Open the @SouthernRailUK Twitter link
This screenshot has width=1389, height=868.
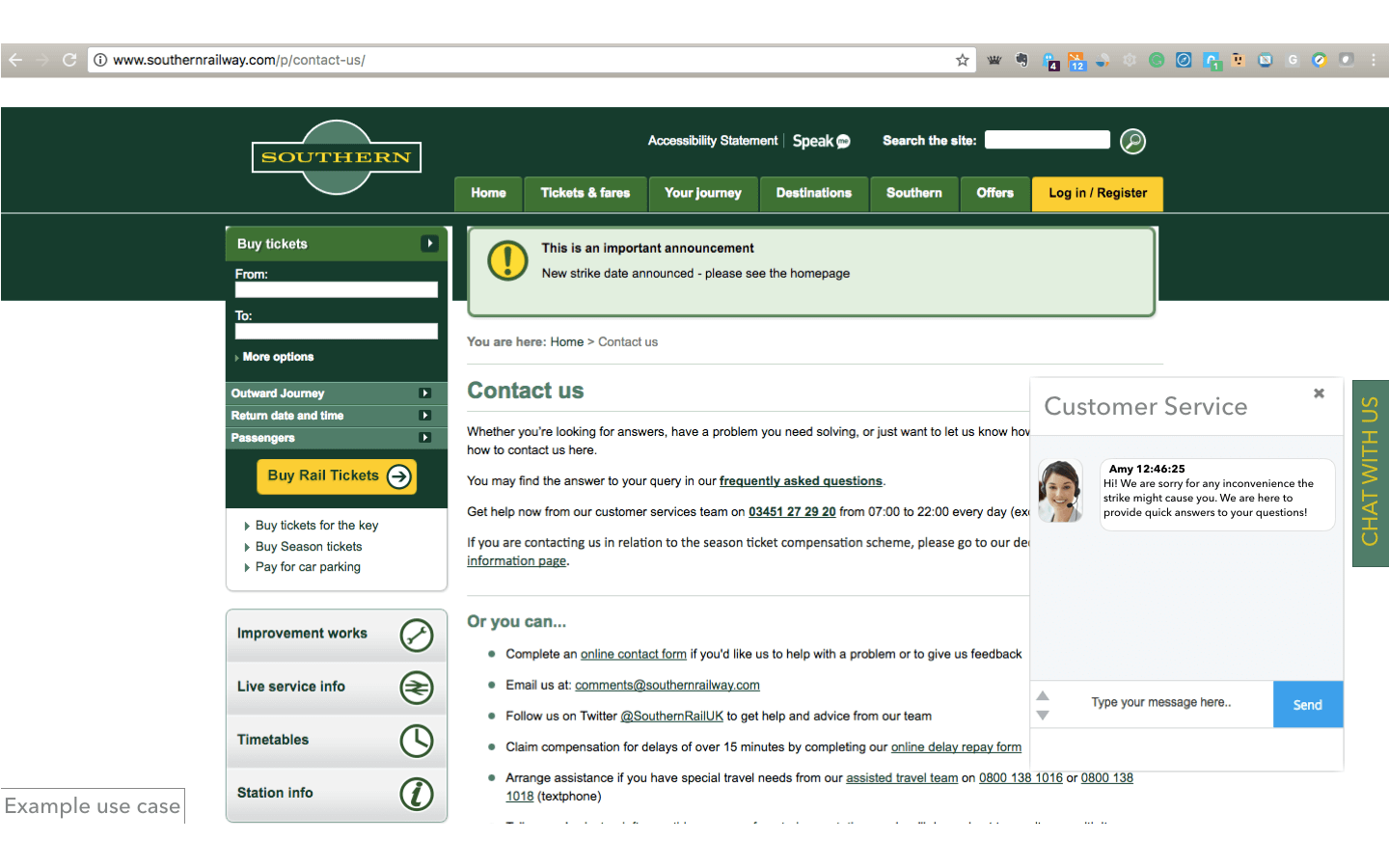(671, 716)
